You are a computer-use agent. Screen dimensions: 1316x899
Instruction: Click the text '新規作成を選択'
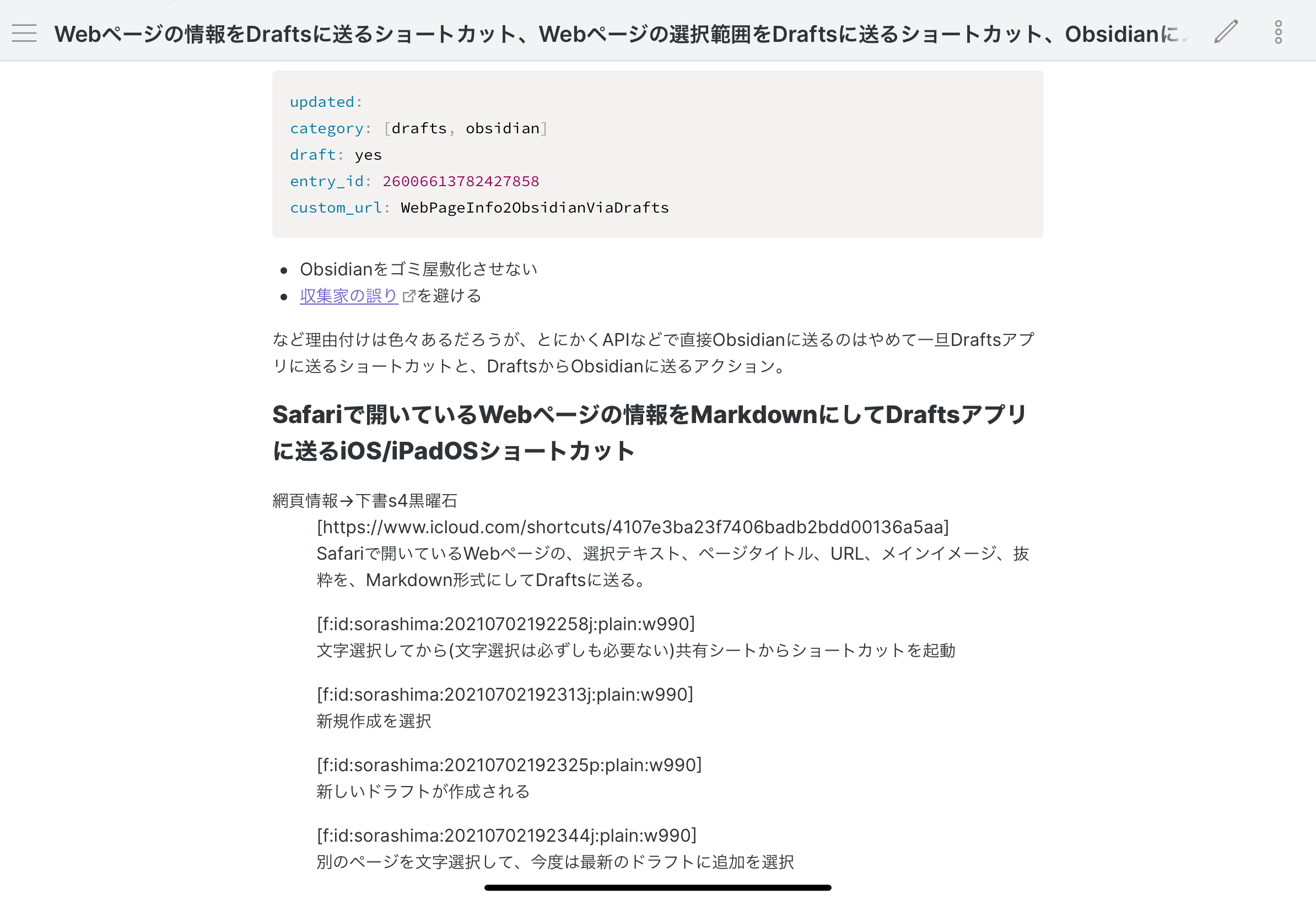(x=374, y=721)
